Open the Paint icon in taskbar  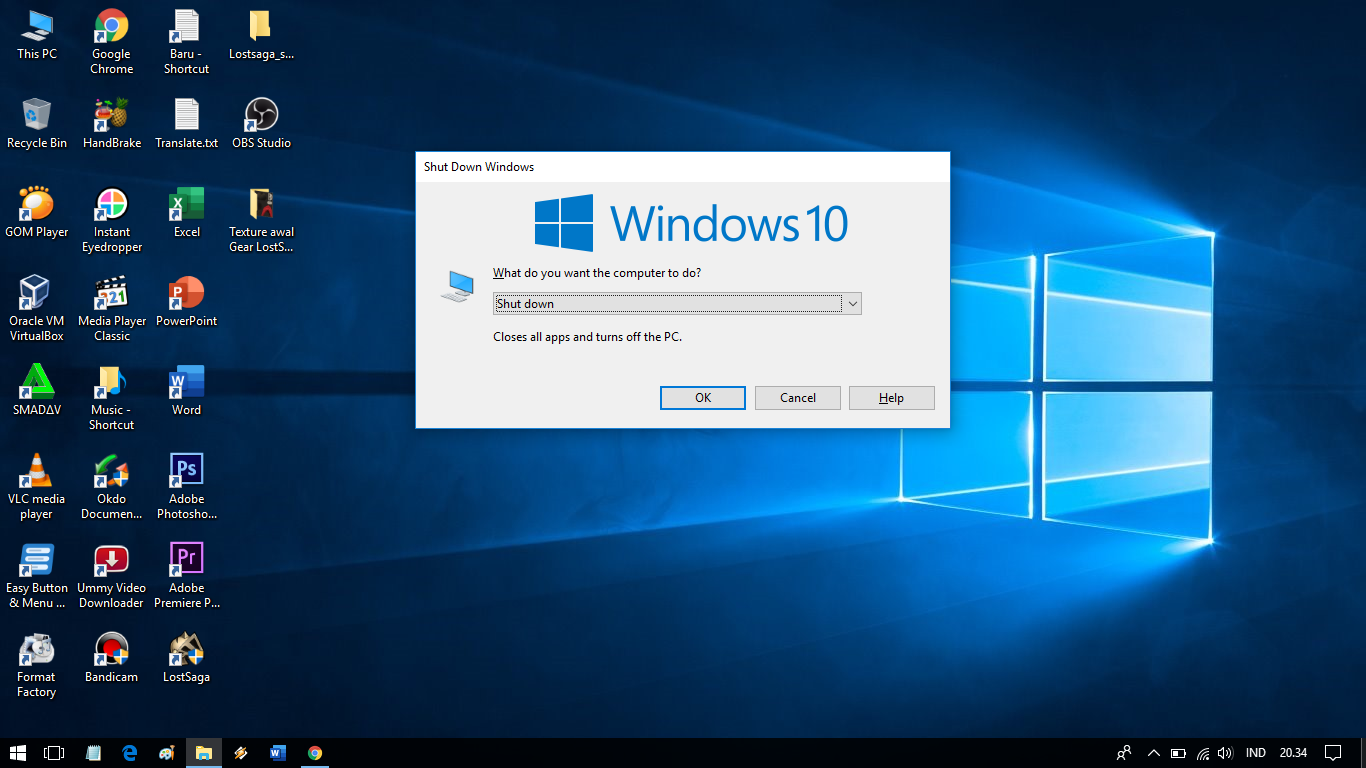[167, 753]
